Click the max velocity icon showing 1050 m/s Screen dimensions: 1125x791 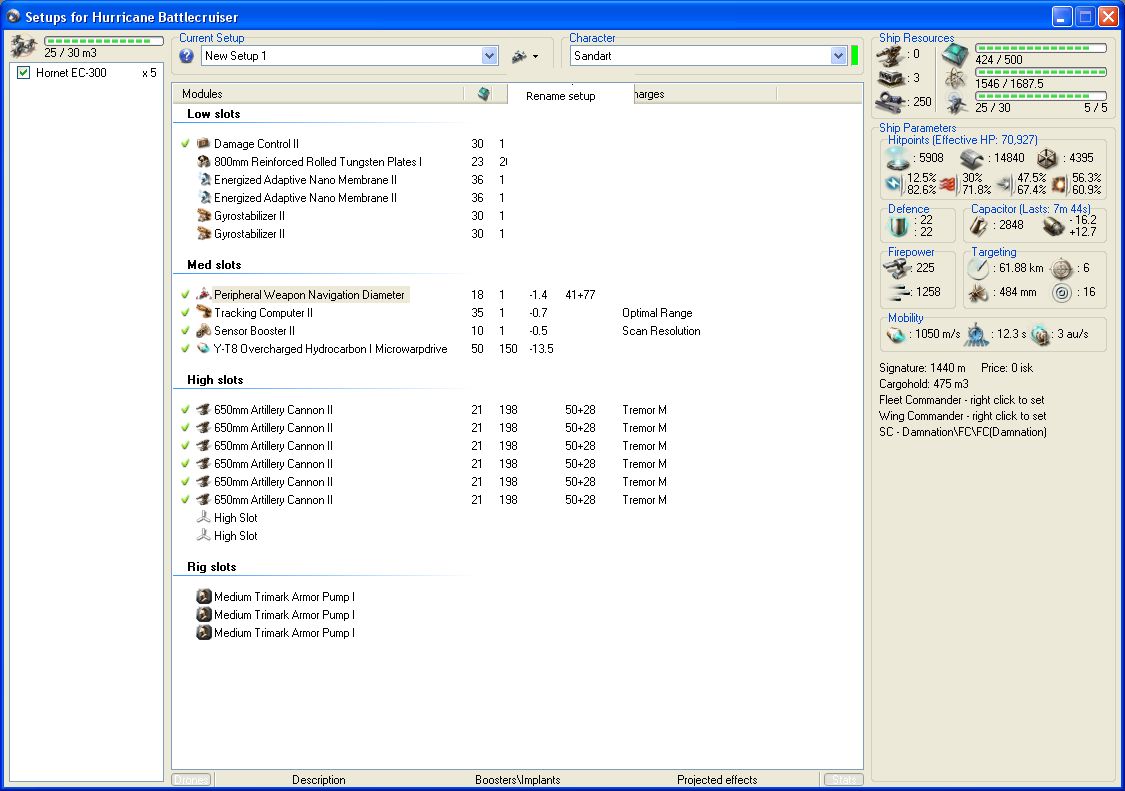896,335
